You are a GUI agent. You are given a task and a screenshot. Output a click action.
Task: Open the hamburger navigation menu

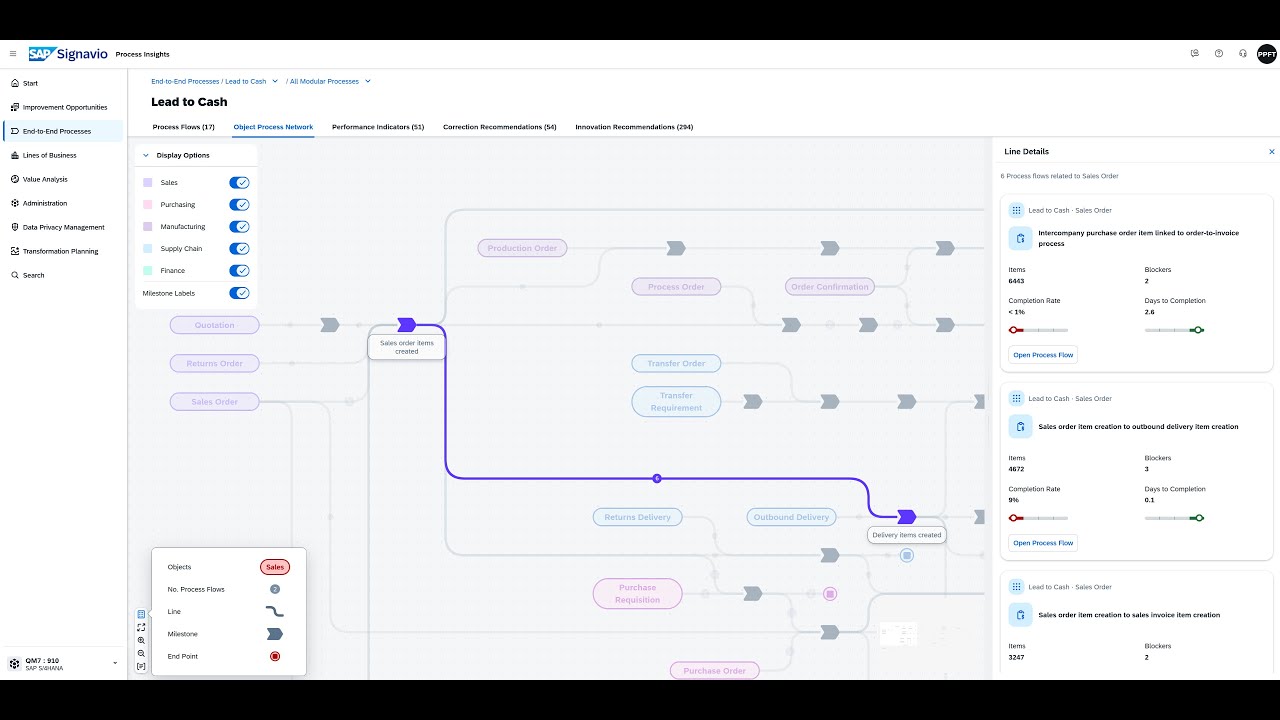click(x=13, y=54)
